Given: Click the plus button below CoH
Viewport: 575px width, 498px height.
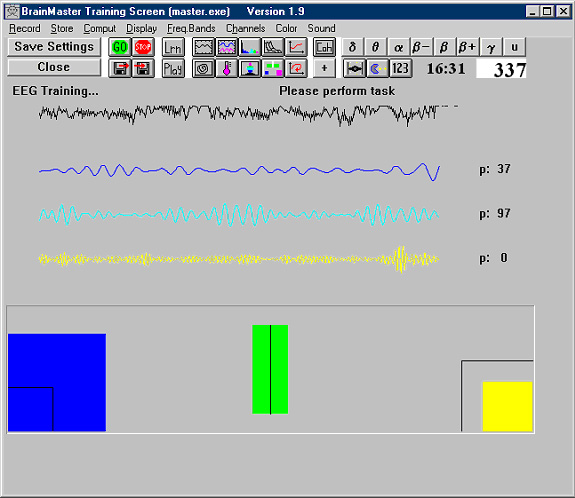Looking at the screenshot, I should tap(324, 68).
